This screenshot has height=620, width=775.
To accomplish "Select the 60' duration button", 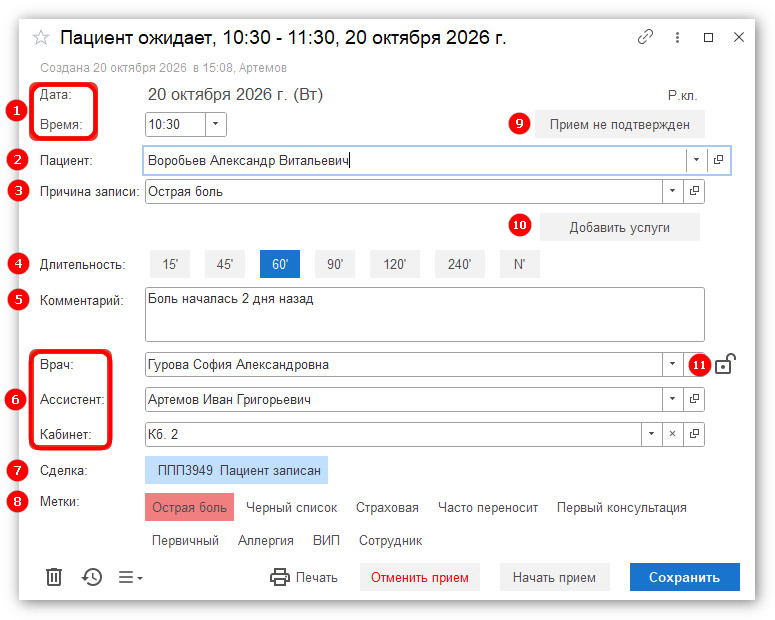I will pos(280,264).
